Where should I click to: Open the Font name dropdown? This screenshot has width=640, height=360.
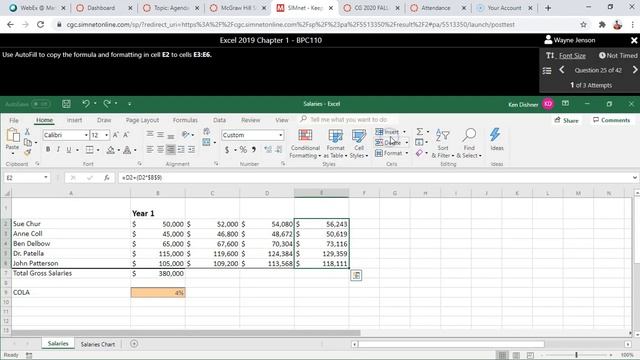tap(86, 135)
